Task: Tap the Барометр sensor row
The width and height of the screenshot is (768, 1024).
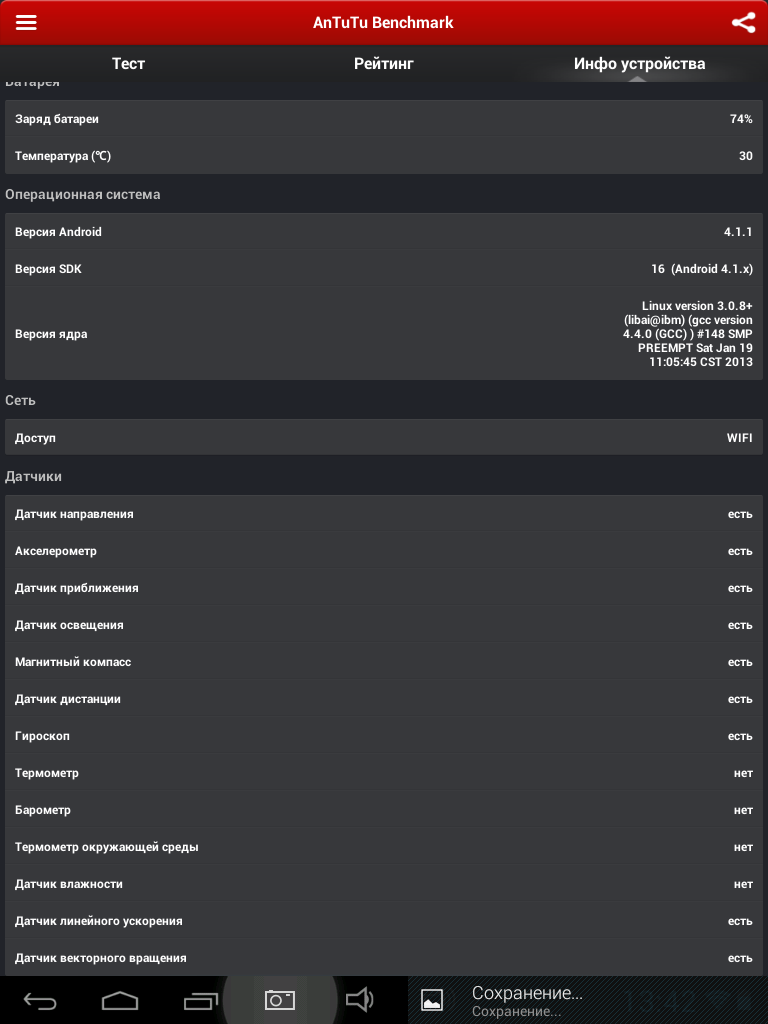Action: coord(384,810)
